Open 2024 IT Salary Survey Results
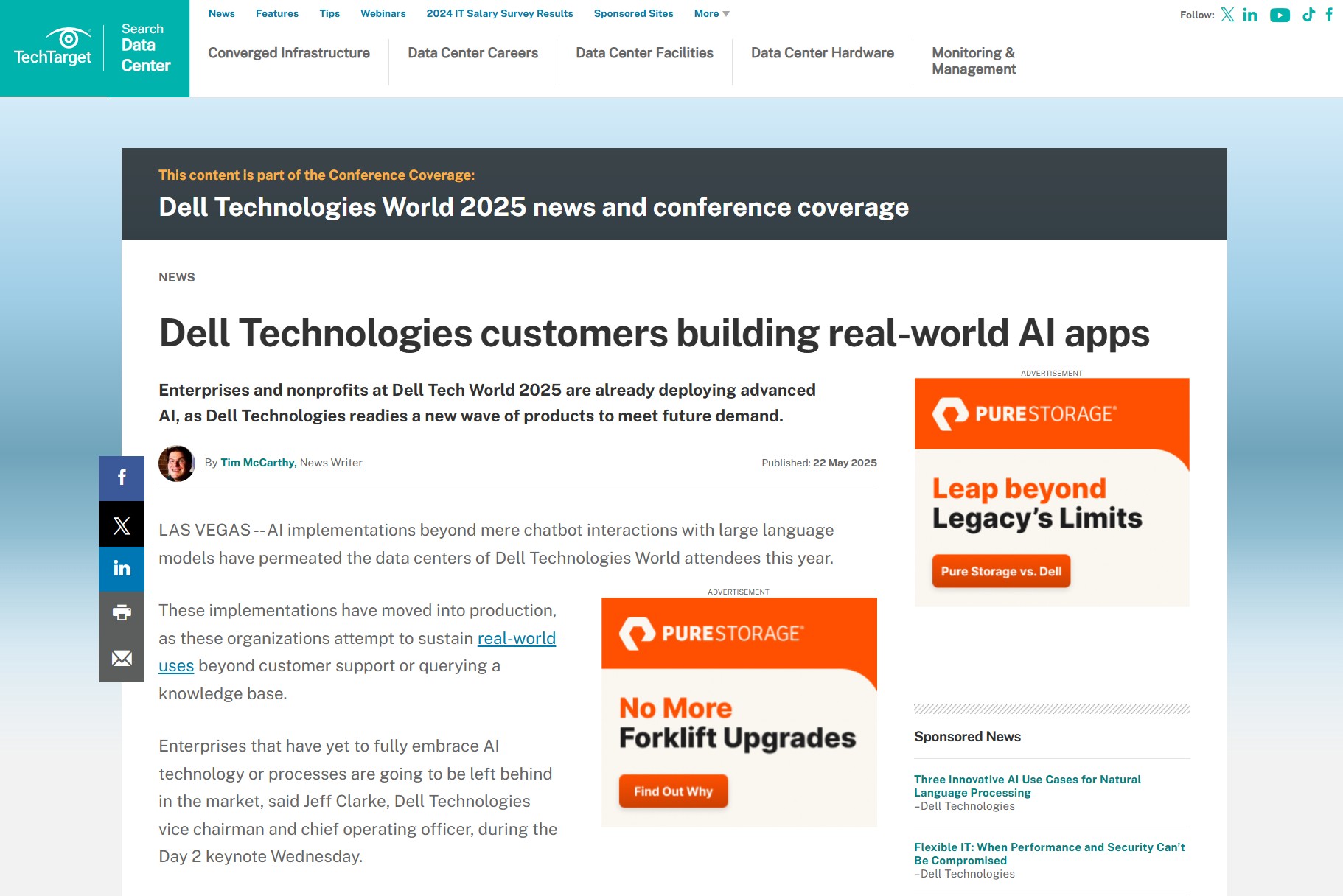The height and width of the screenshot is (896, 1343). pos(500,13)
